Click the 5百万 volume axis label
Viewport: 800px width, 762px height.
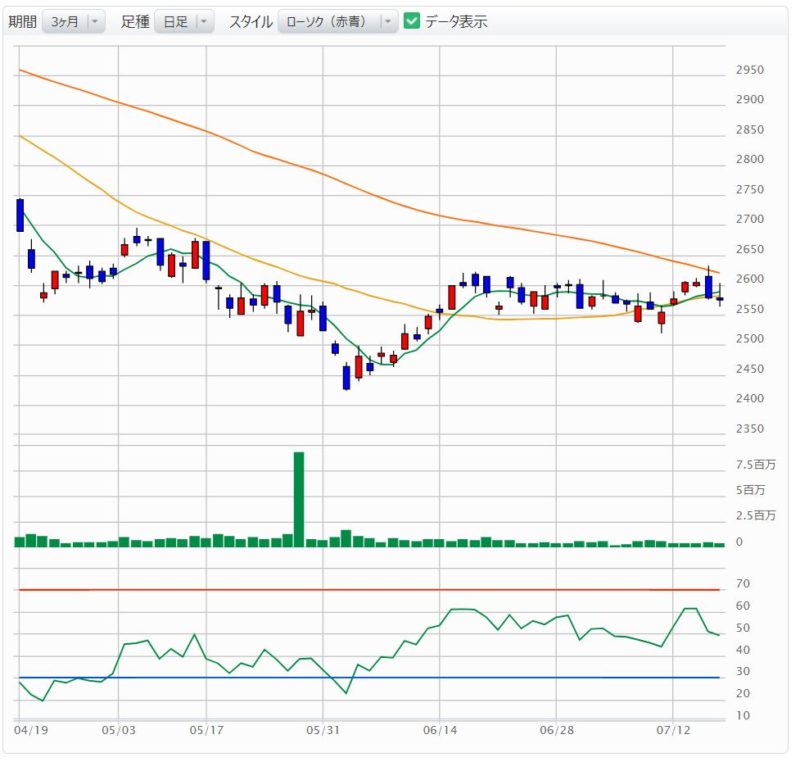coord(751,490)
